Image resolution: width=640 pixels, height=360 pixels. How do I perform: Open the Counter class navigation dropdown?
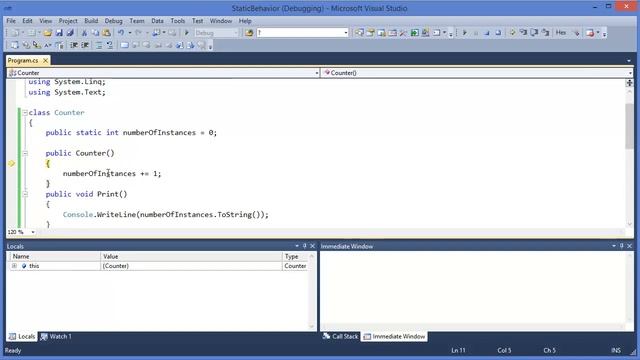tap(317, 73)
